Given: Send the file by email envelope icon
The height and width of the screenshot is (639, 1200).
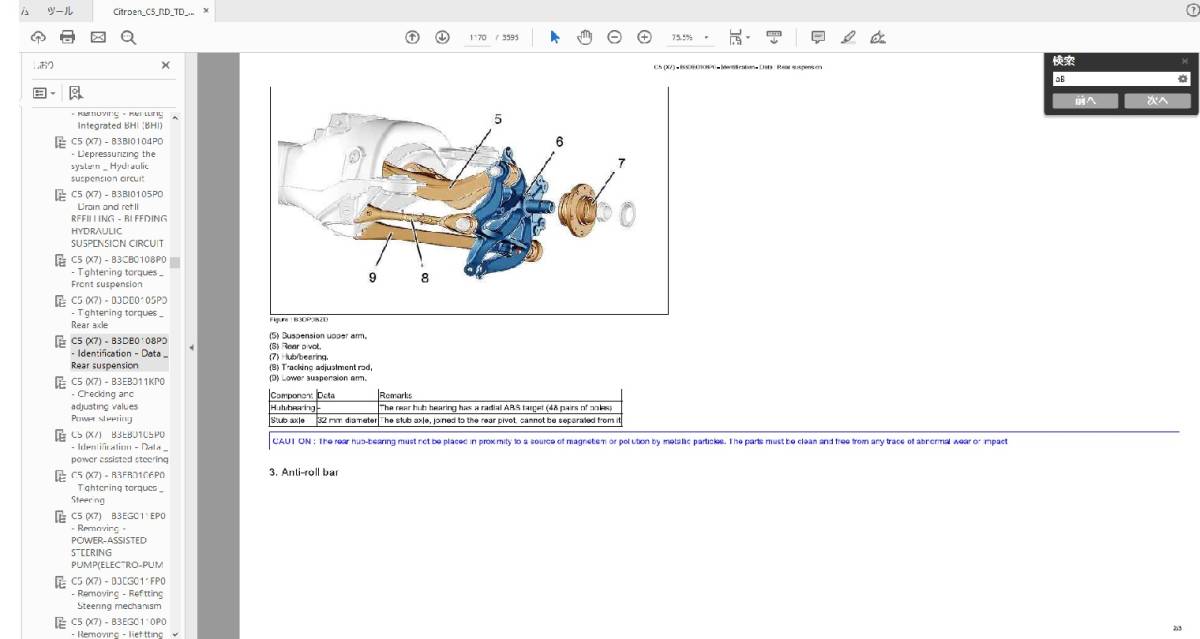Looking at the screenshot, I should 98,37.
